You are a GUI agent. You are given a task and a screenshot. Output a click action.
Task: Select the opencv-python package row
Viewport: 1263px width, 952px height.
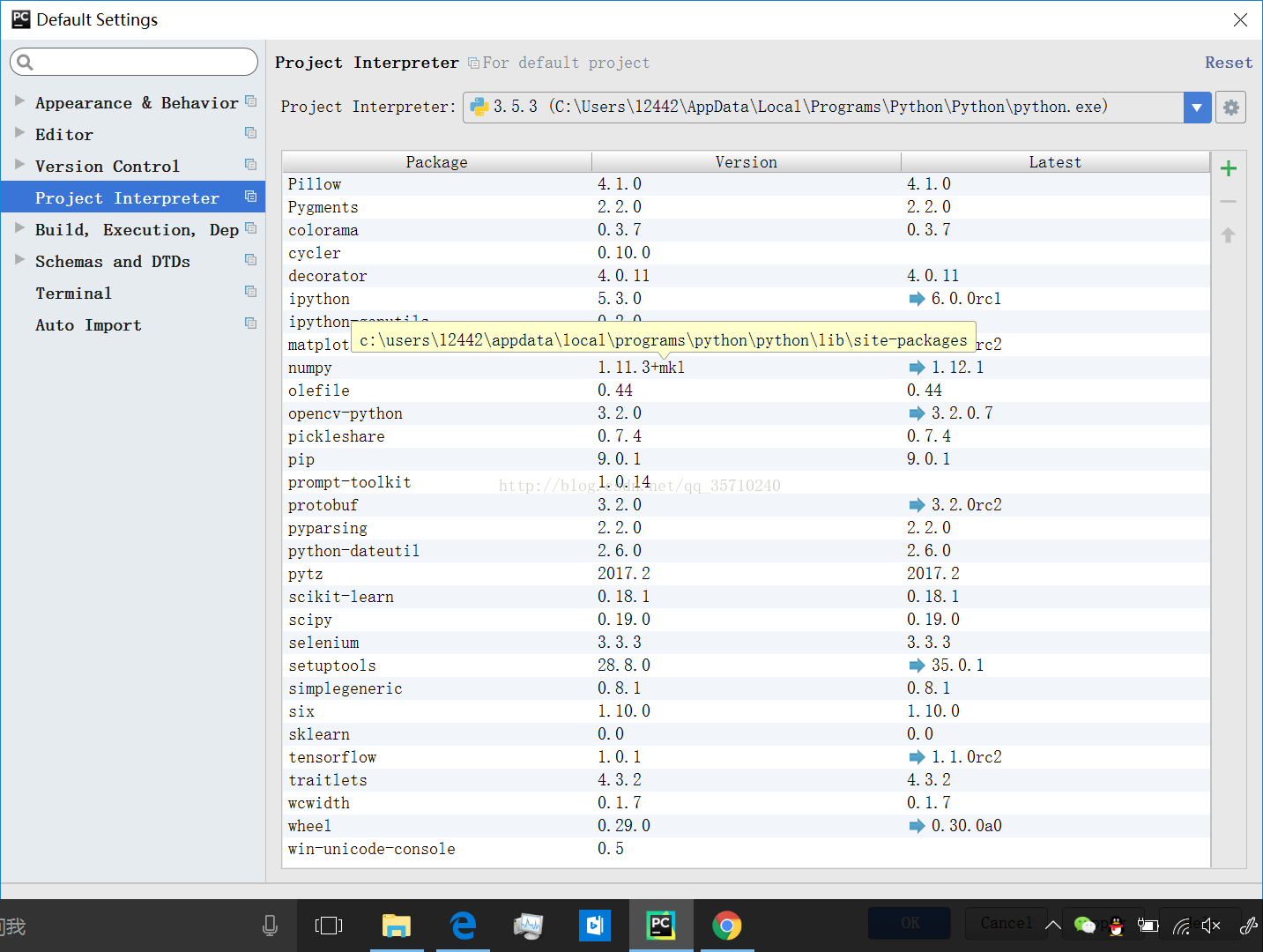point(746,413)
